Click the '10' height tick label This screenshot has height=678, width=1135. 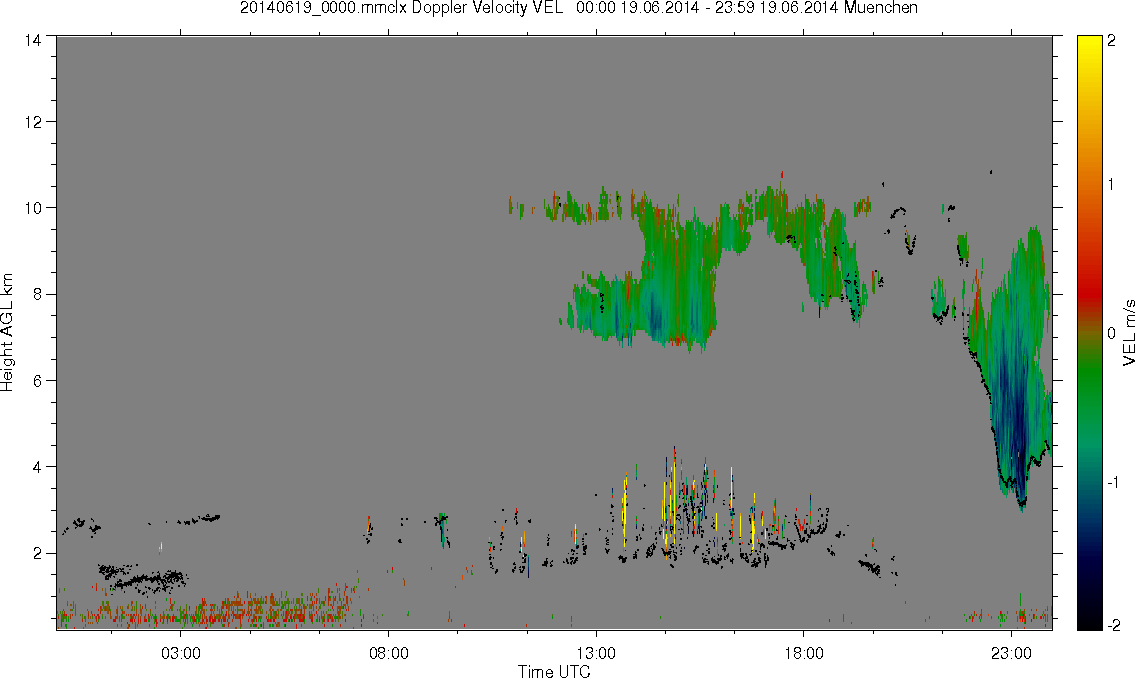33,208
